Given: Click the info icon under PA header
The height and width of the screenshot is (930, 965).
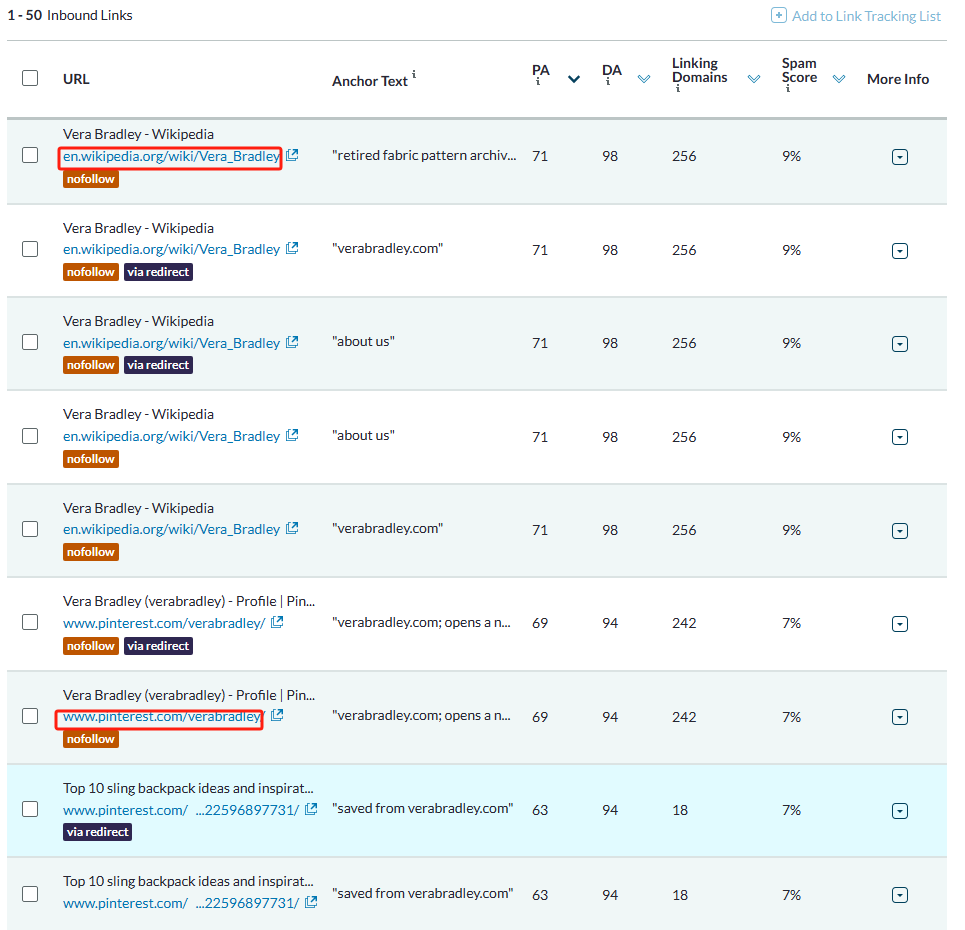Looking at the screenshot, I should [538, 84].
